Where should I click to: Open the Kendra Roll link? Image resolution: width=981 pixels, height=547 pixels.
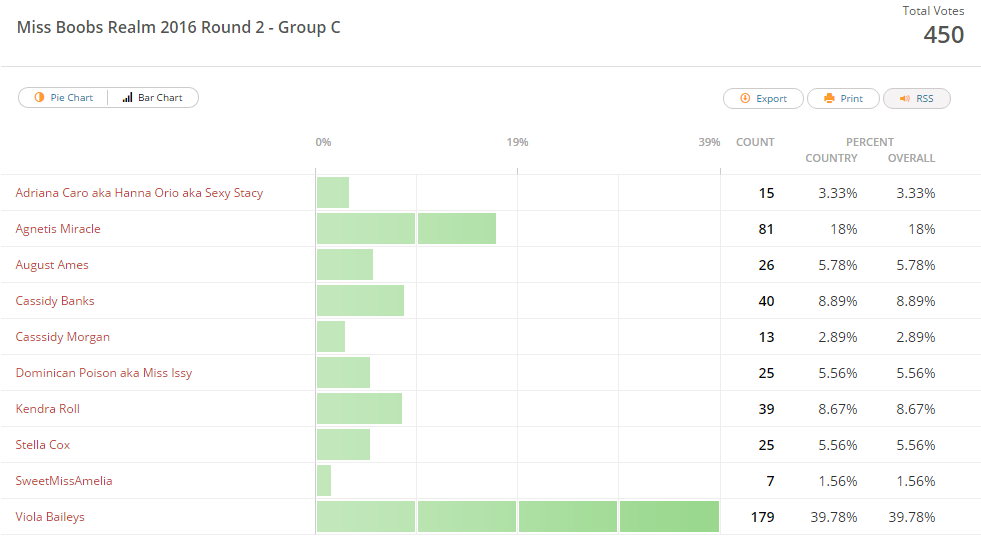coord(48,409)
